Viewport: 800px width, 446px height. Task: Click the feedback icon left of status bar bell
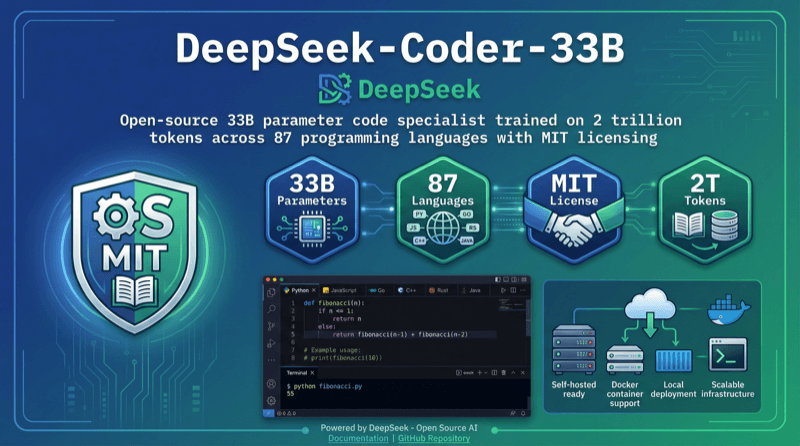513,413
